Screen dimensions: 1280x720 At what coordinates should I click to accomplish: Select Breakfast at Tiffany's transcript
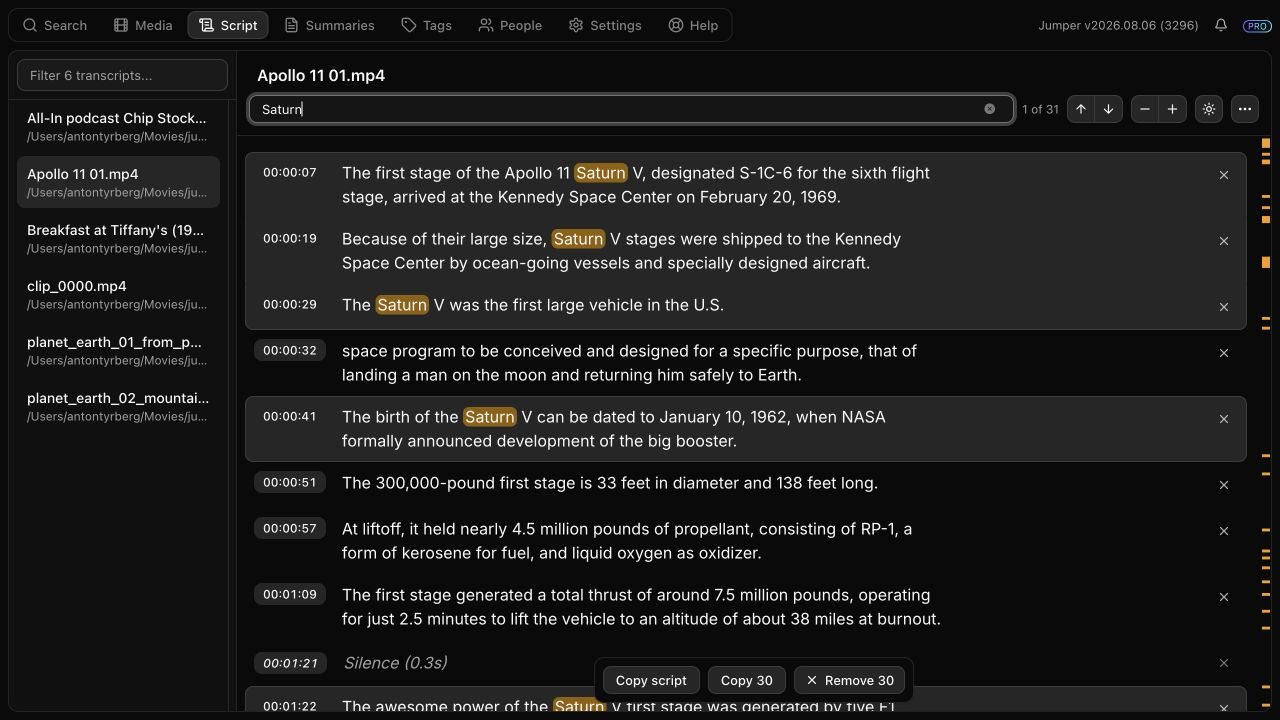pos(118,238)
